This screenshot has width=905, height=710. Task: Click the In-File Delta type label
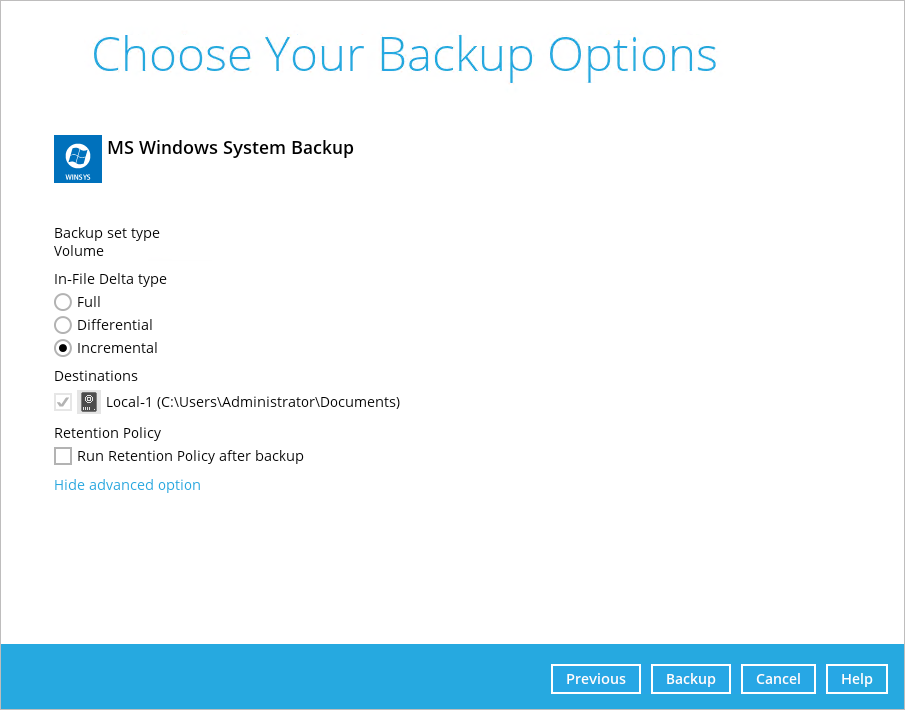tap(110, 278)
